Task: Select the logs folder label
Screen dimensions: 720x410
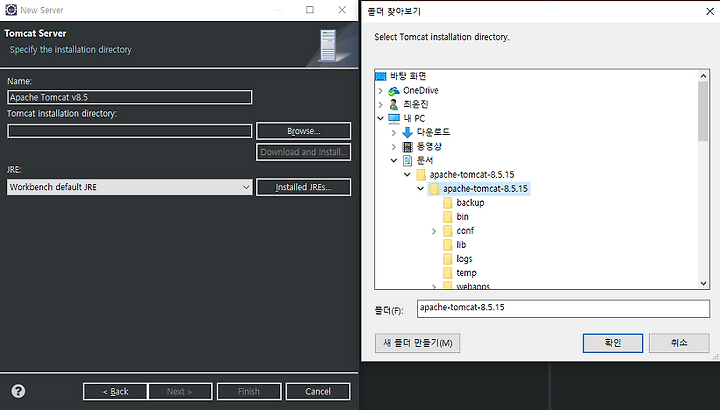Action: [464, 259]
